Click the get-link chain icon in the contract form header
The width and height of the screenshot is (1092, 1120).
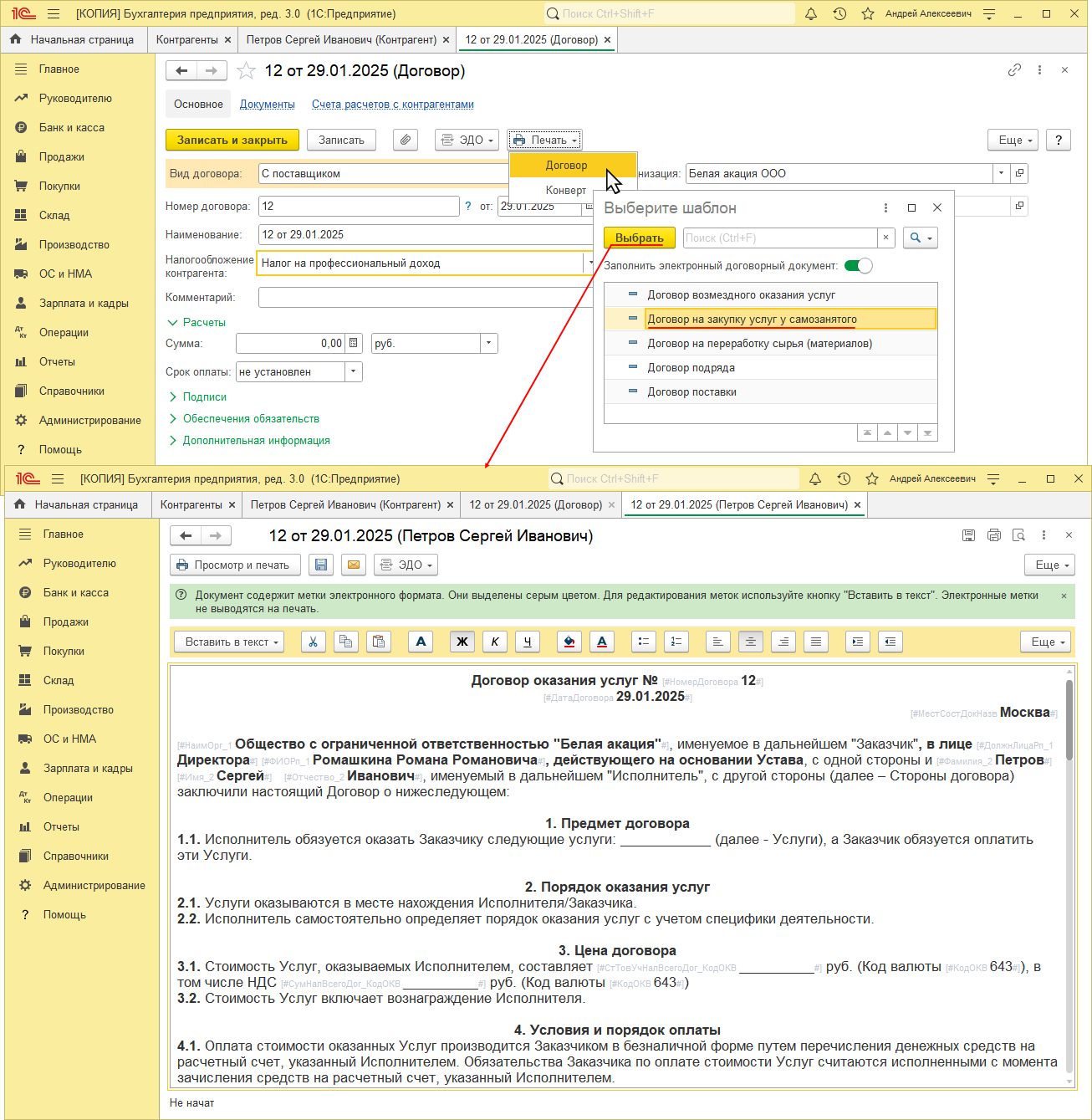[x=1014, y=70]
